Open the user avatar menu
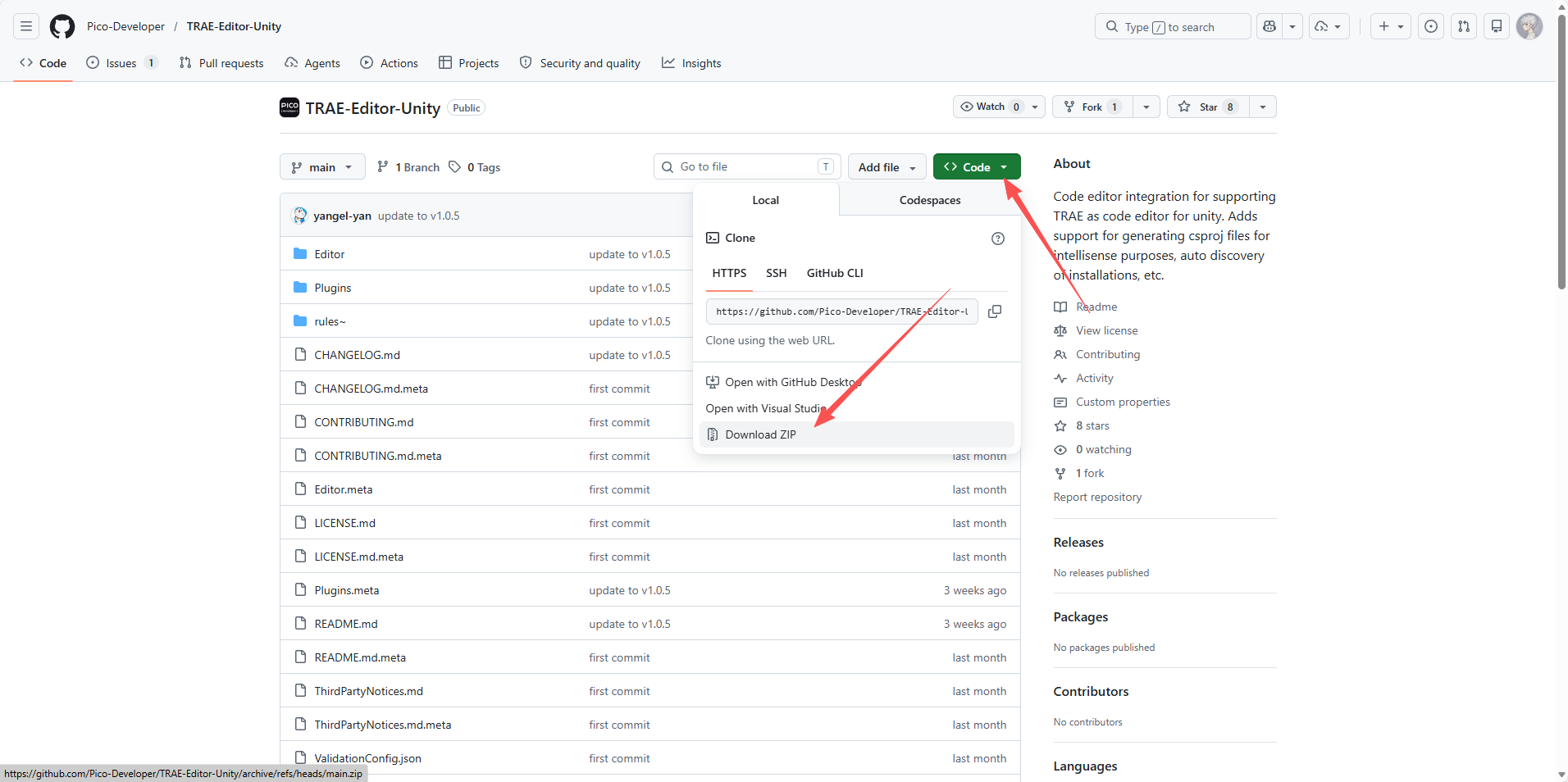Viewport: 1568px width, 782px height. click(x=1529, y=26)
